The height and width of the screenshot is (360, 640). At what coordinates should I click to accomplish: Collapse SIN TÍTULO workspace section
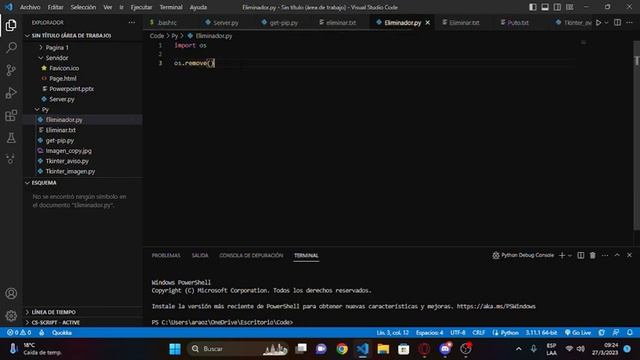[71, 36]
